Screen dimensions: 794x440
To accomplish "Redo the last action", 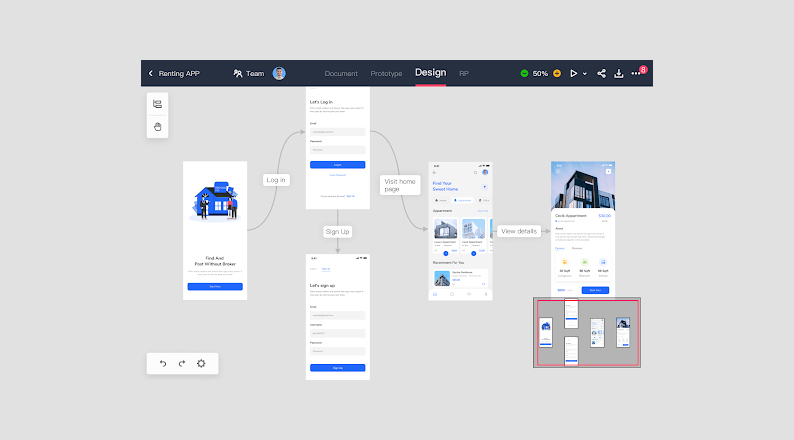I will [x=182, y=364].
